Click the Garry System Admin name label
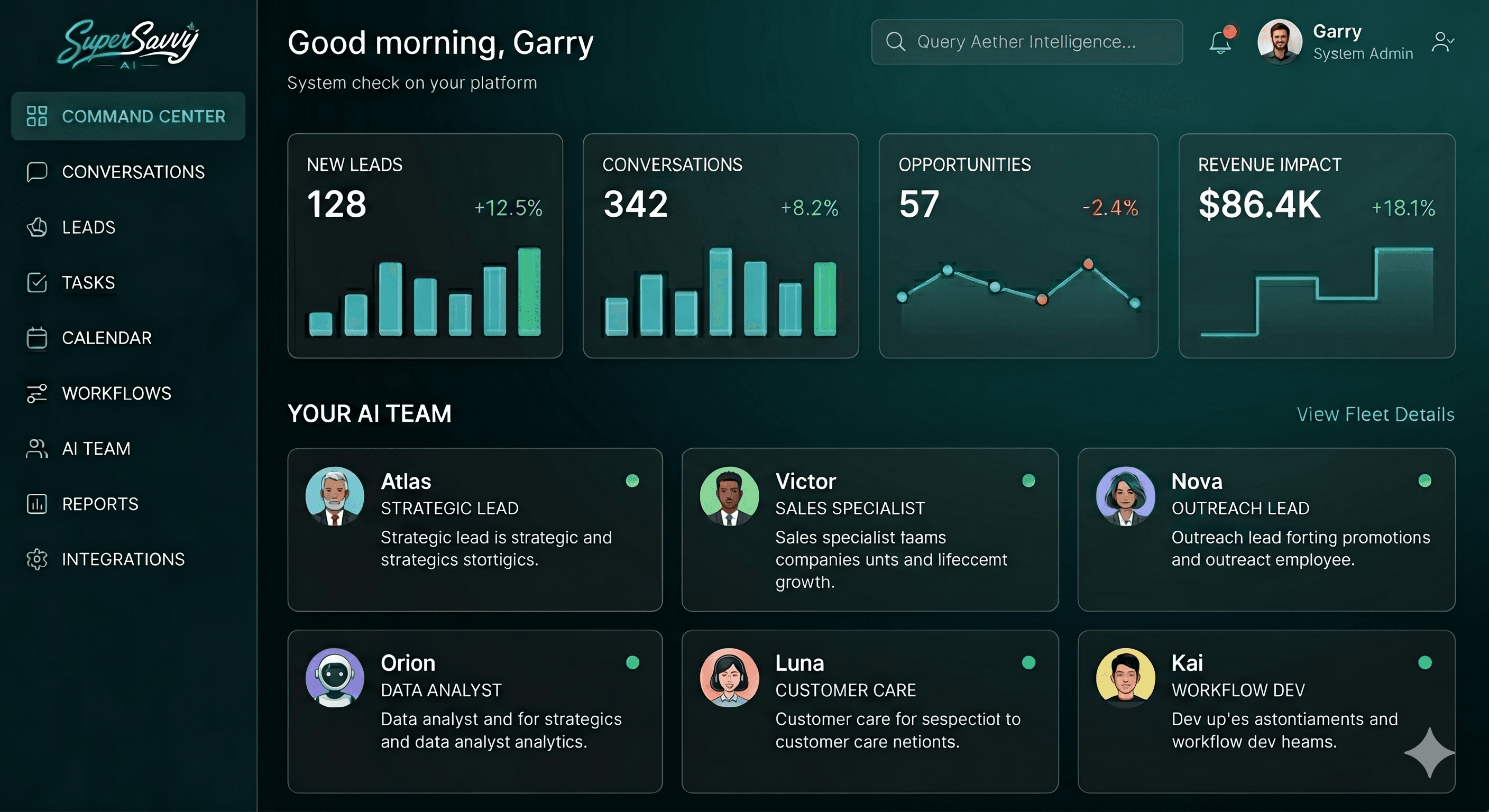The width and height of the screenshot is (1489, 812). pyautogui.click(x=1363, y=42)
